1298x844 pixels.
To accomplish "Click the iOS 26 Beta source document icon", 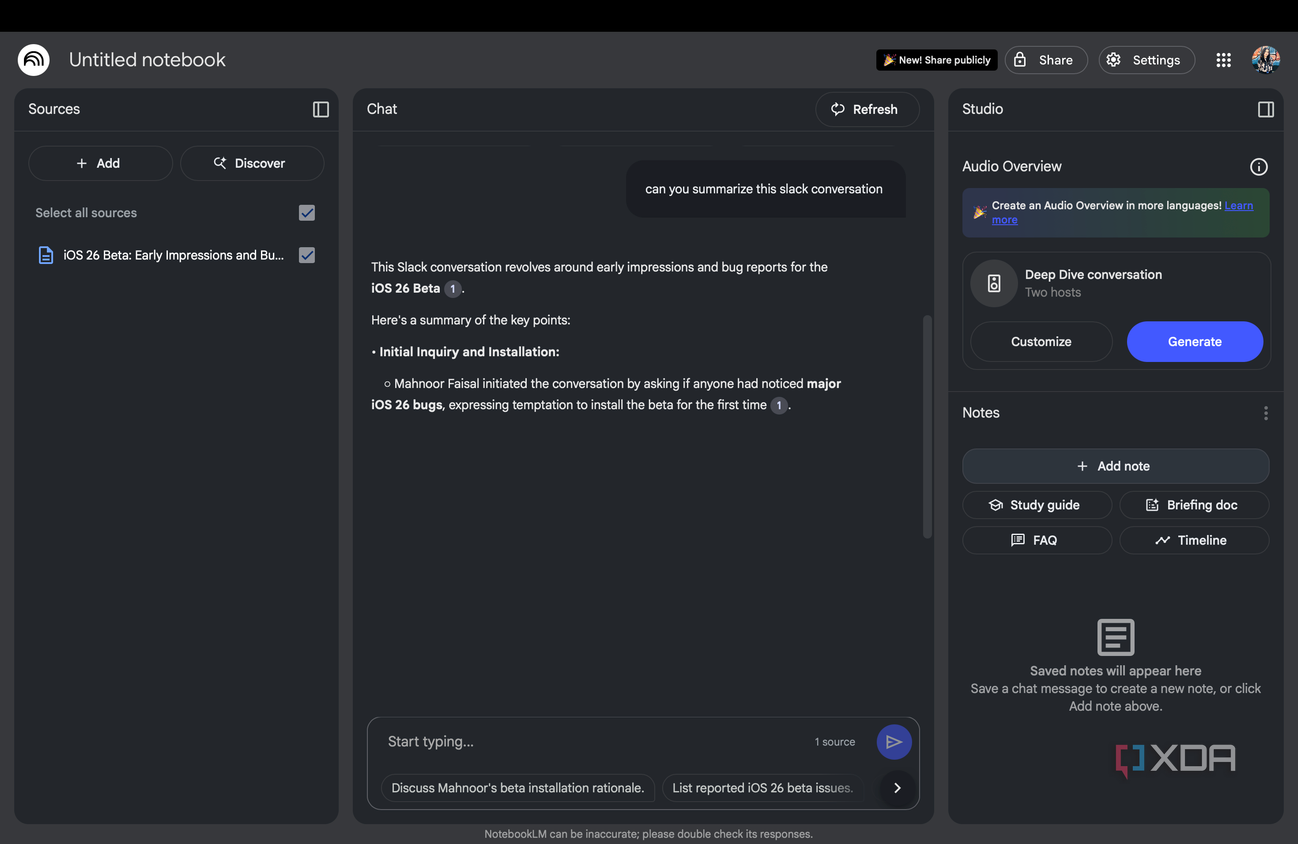I will tap(46, 255).
